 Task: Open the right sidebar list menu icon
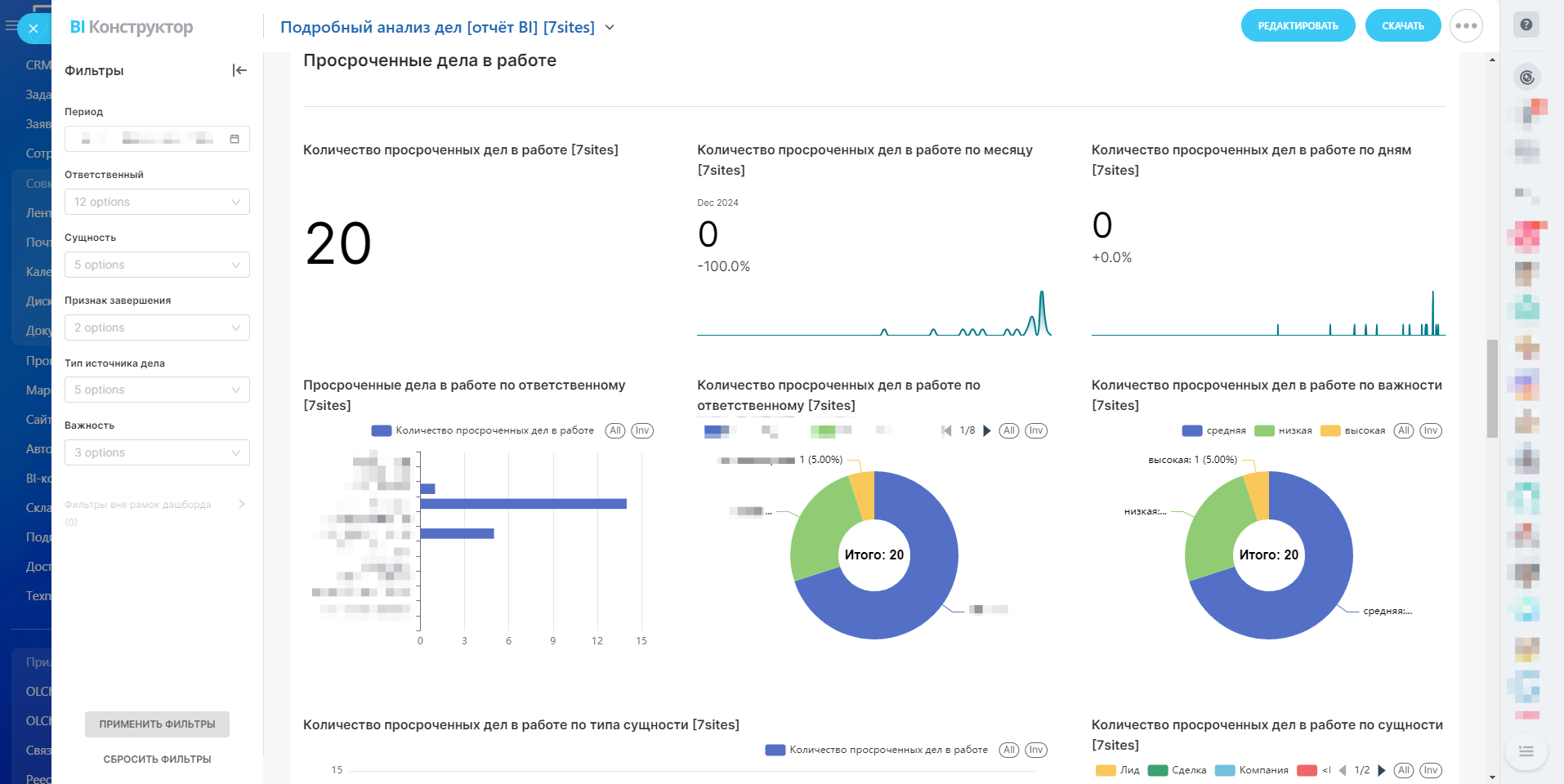pyautogui.click(x=1526, y=751)
